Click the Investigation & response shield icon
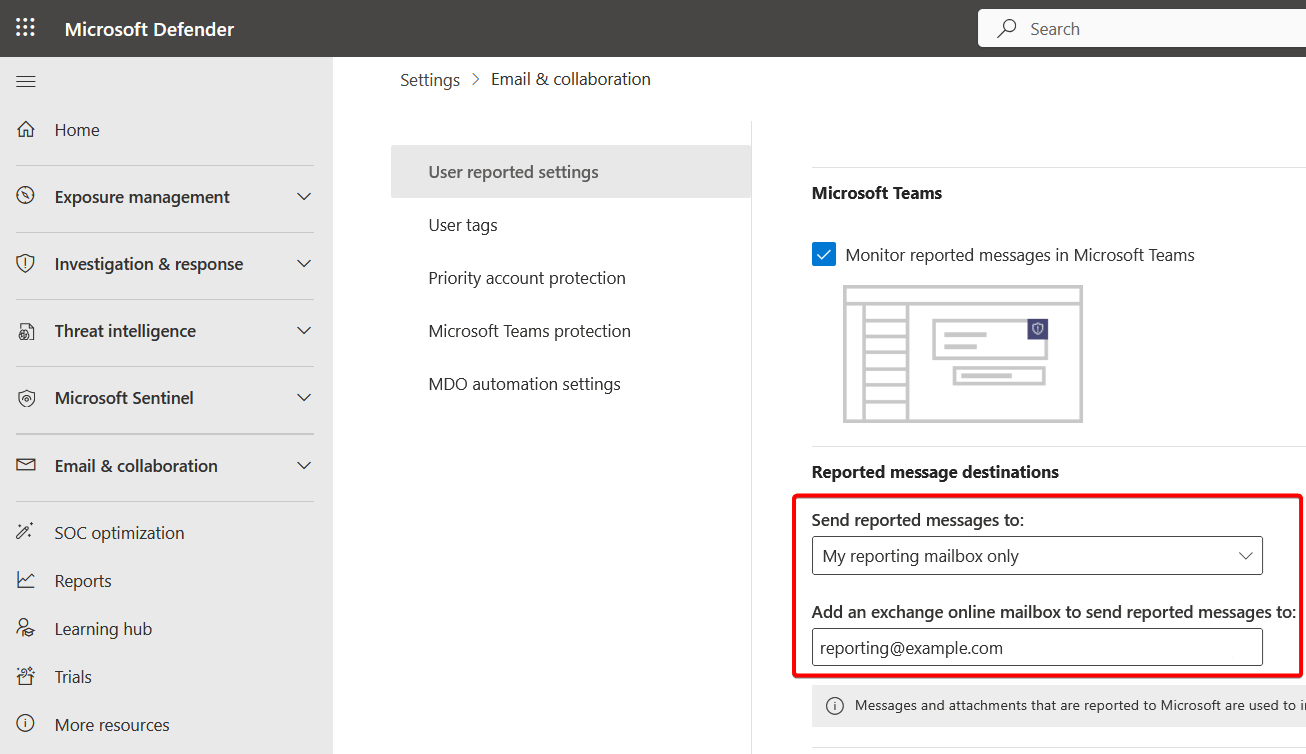Image resolution: width=1306 pixels, height=754 pixels. tap(26, 263)
